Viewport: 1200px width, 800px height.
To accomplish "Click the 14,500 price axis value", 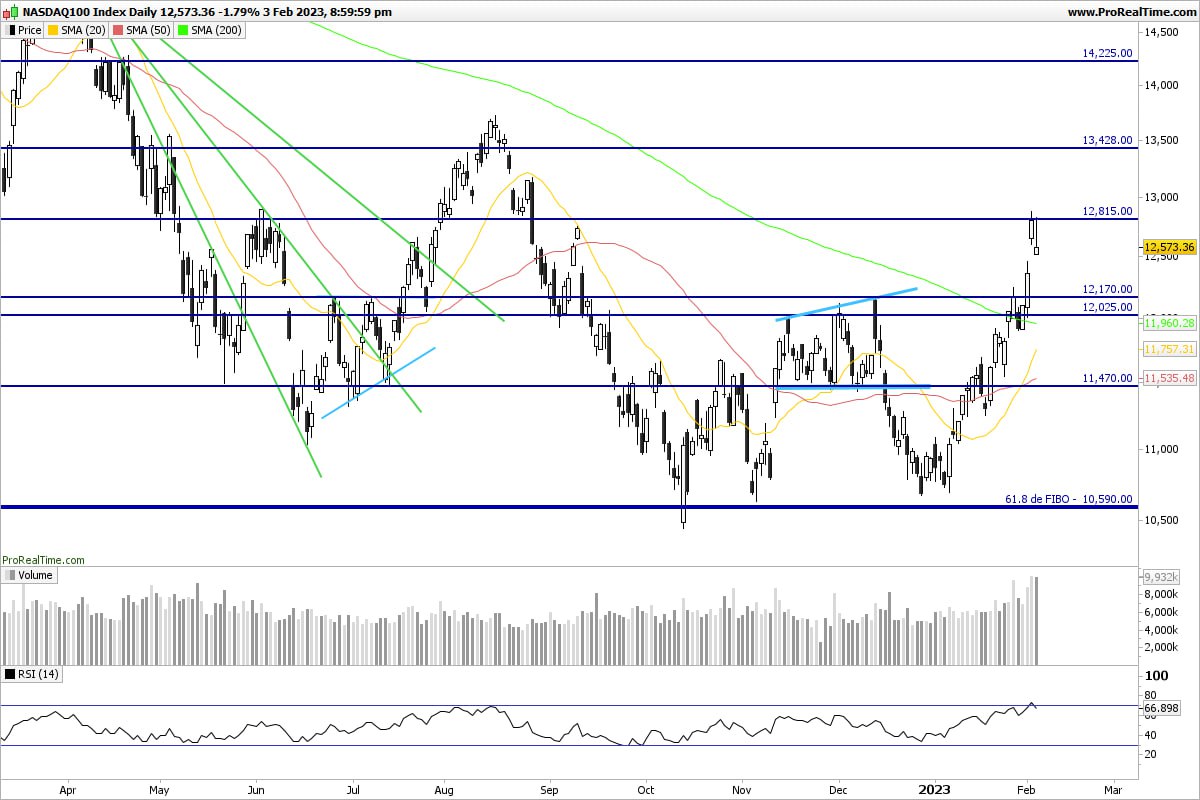I will (1161, 33).
